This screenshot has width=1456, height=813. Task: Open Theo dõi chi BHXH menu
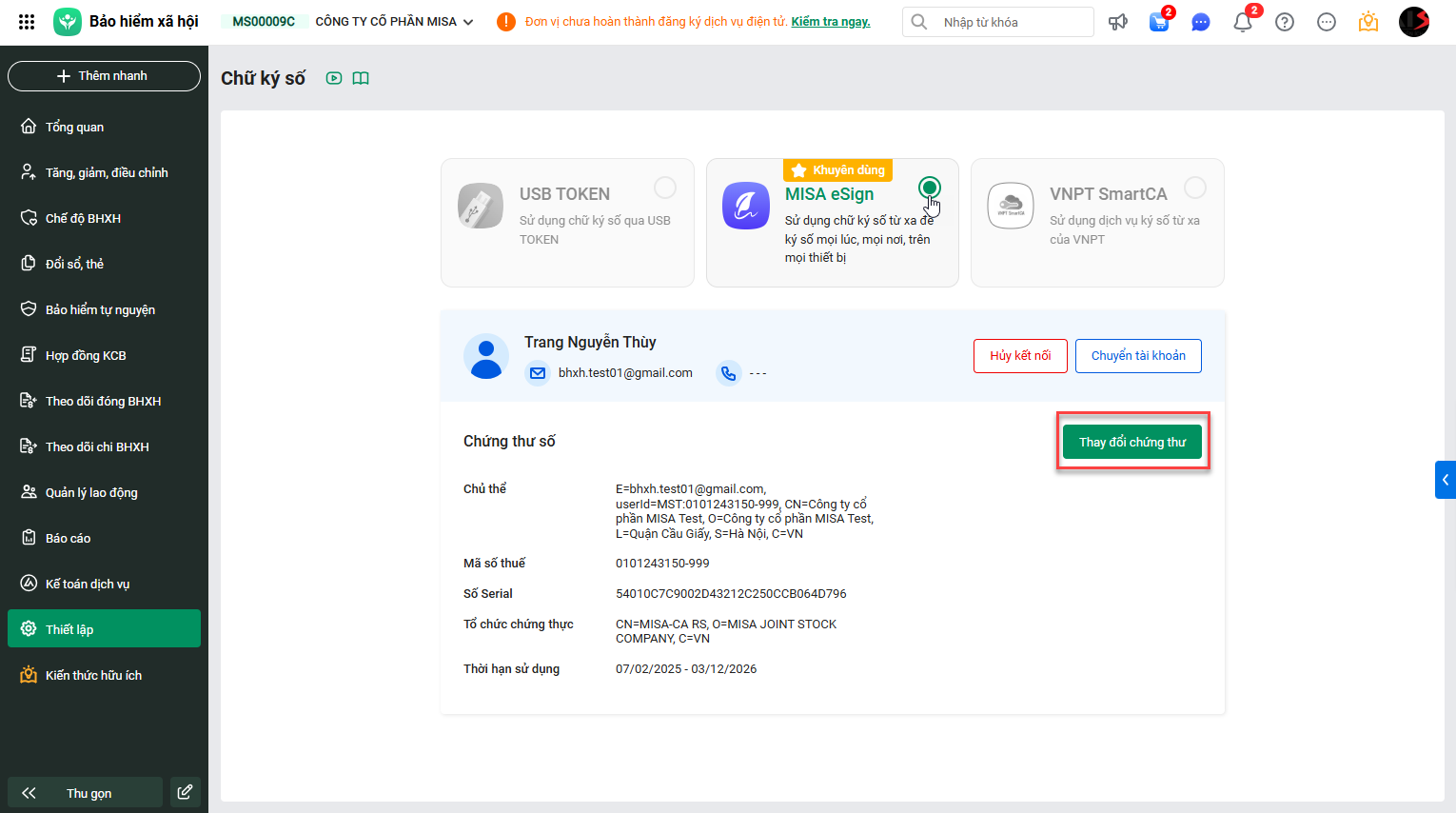pyautogui.click(x=104, y=446)
